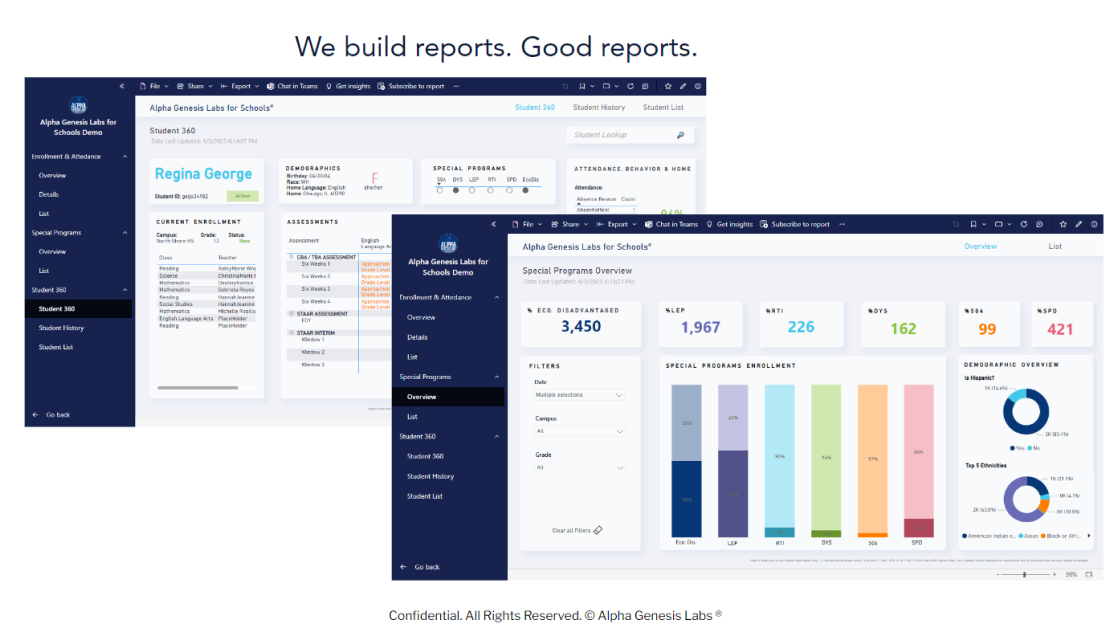Click Go back in the Special Programs sidebar
Image resolution: width=1114 pixels, height=624 pixels.
point(420,567)
